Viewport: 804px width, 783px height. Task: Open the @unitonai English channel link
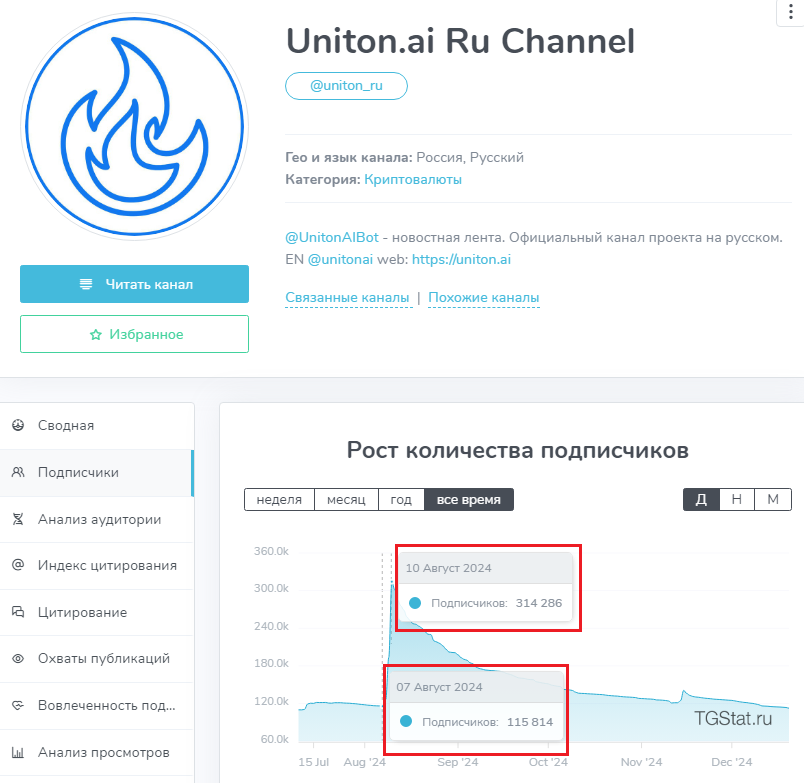click(x=340, y=259)
